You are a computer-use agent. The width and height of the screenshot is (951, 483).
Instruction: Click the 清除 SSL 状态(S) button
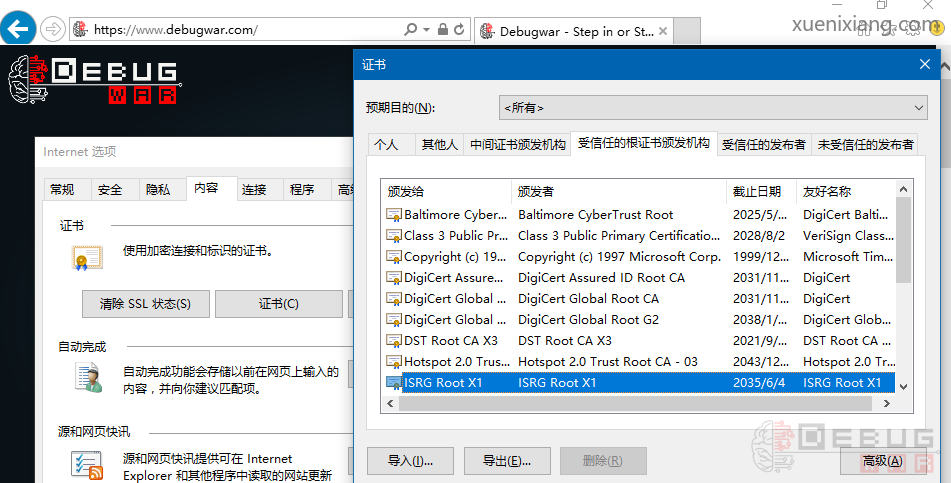[146, 304]
